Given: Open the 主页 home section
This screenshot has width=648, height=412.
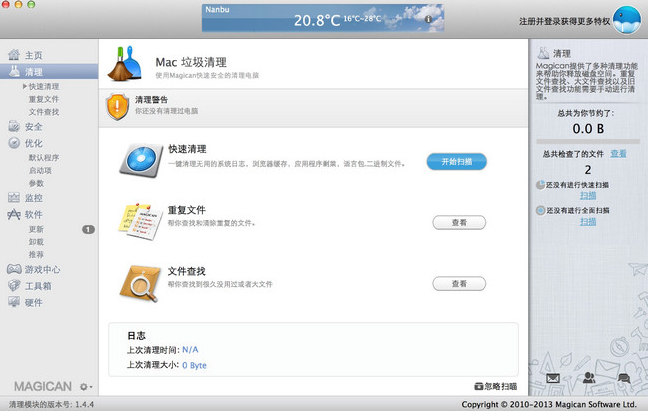Looking at the screenshot, I should [33, 55].
